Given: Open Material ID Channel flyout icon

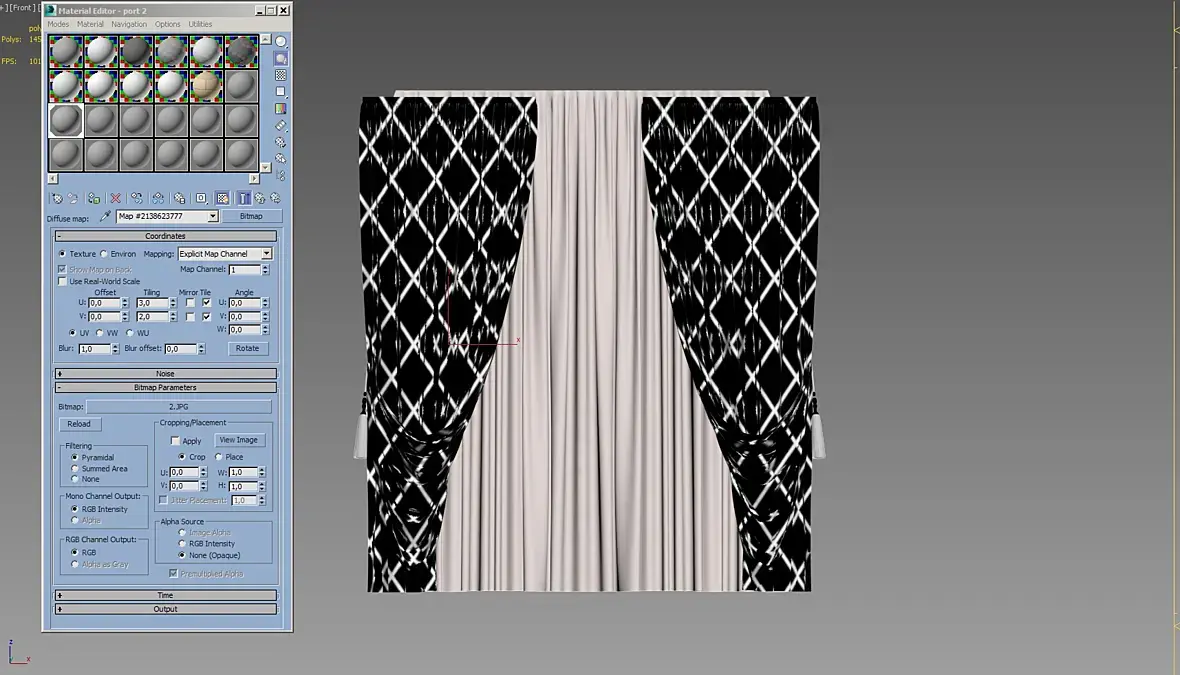Looking at the screenshot, I should point(201,198).
